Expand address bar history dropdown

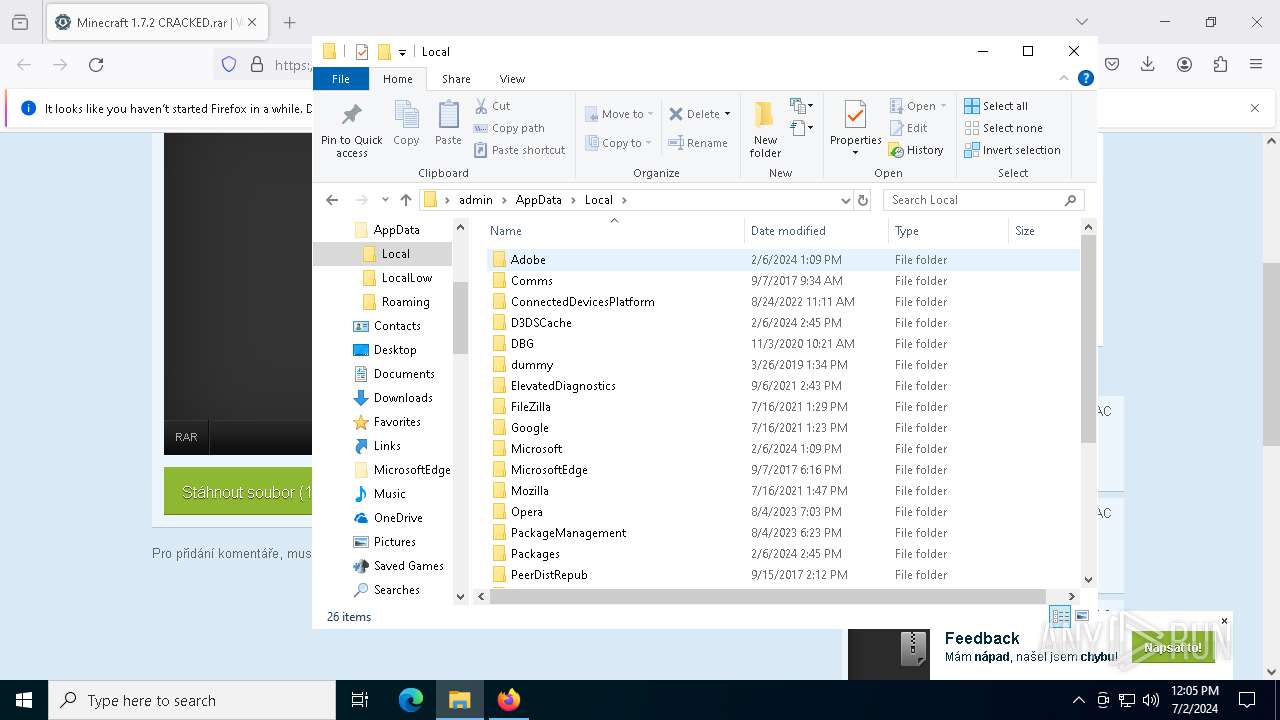[846, 200]
